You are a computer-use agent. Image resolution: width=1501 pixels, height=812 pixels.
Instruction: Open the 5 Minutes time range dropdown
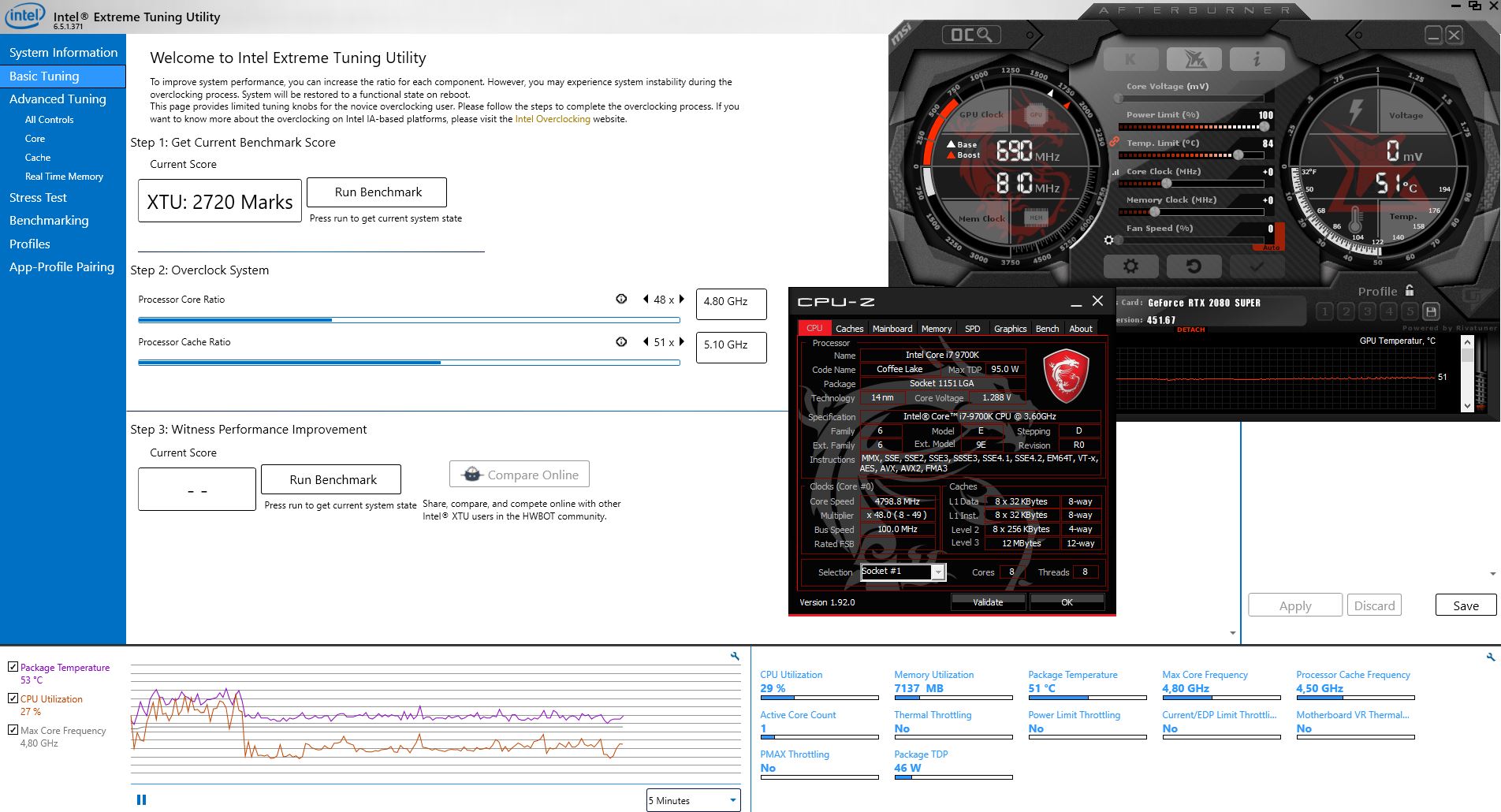coord(693,800)
